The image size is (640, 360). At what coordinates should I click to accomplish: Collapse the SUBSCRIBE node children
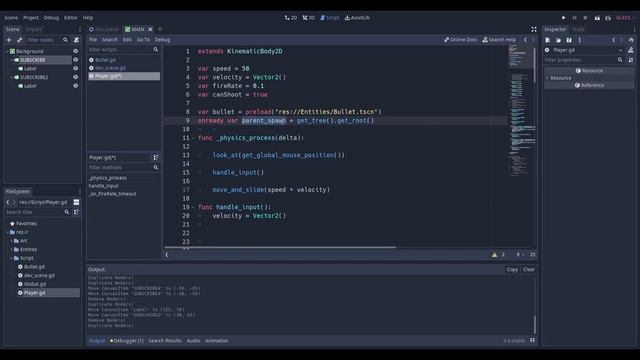pos(12,60)
